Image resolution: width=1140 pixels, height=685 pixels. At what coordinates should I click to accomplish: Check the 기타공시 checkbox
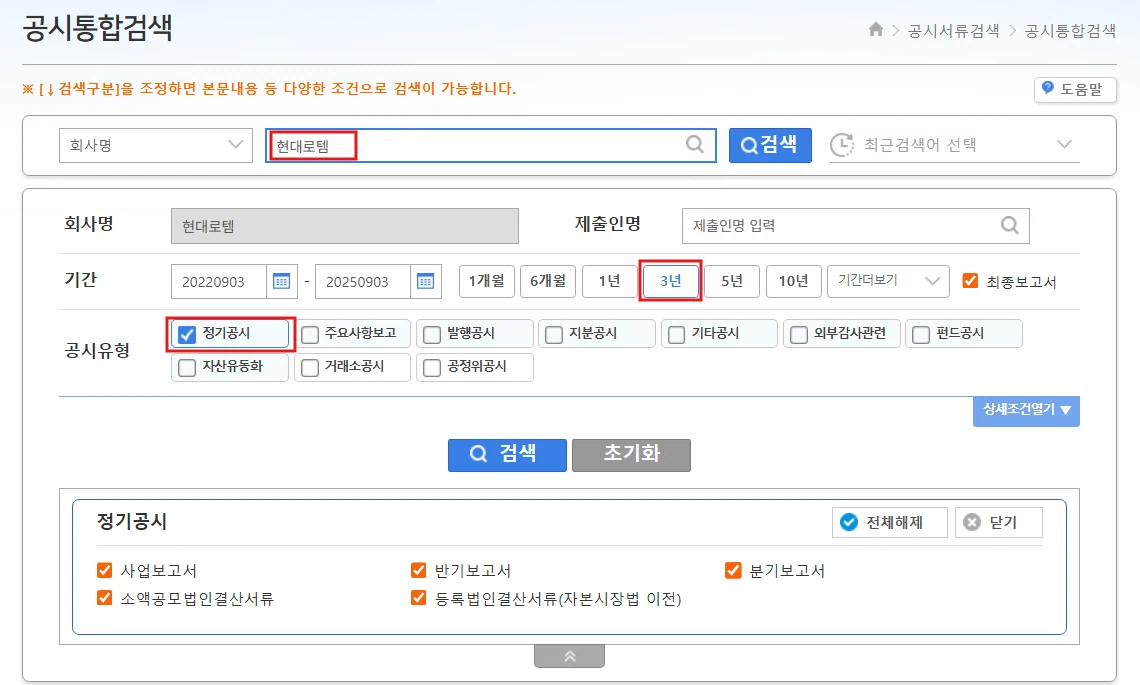tap(676, 335)
